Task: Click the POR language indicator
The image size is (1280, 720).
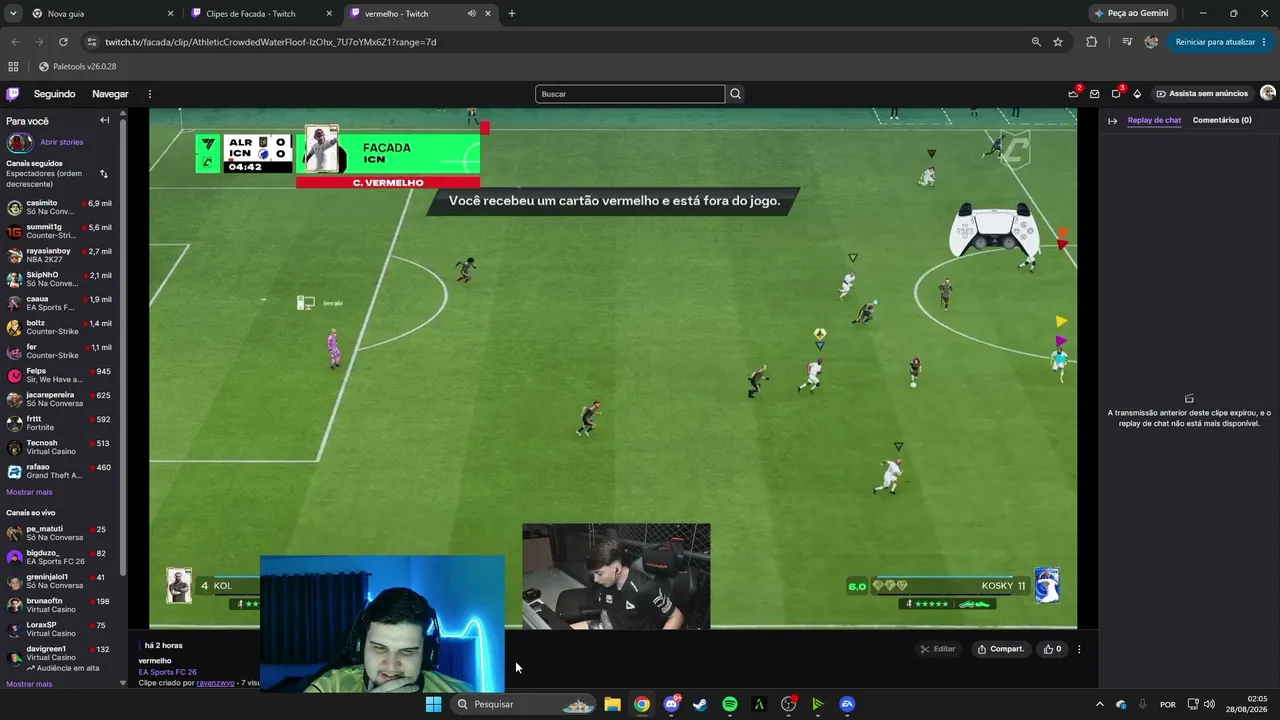Action: click(1167, 704)
